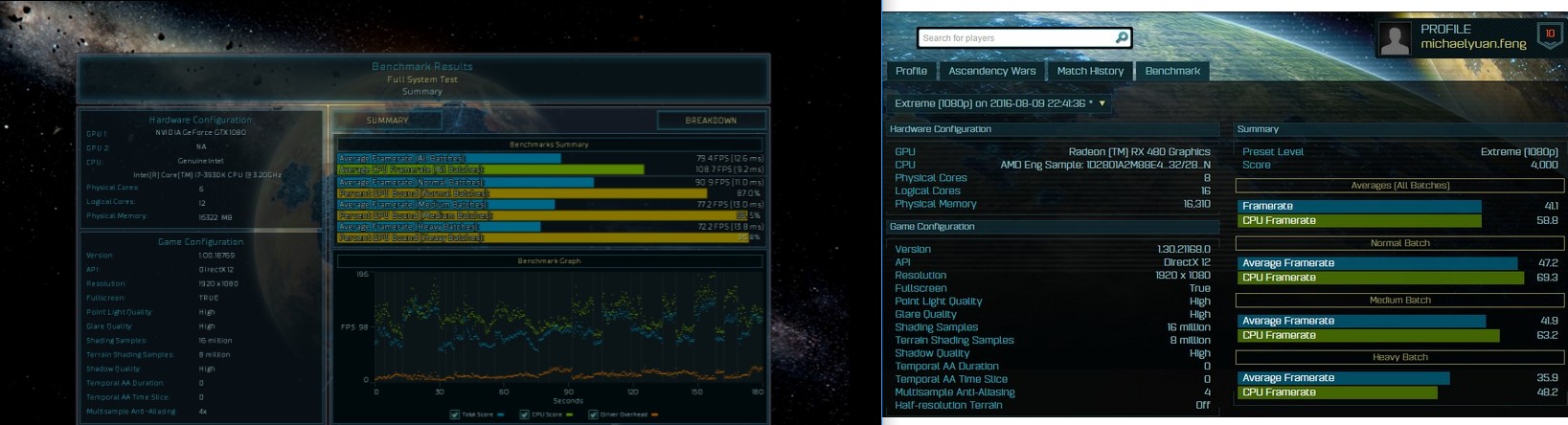Click the green CPU Score legend marker
The width and height of the screenshot is (1568, 425).
click(x=570, y=415)
